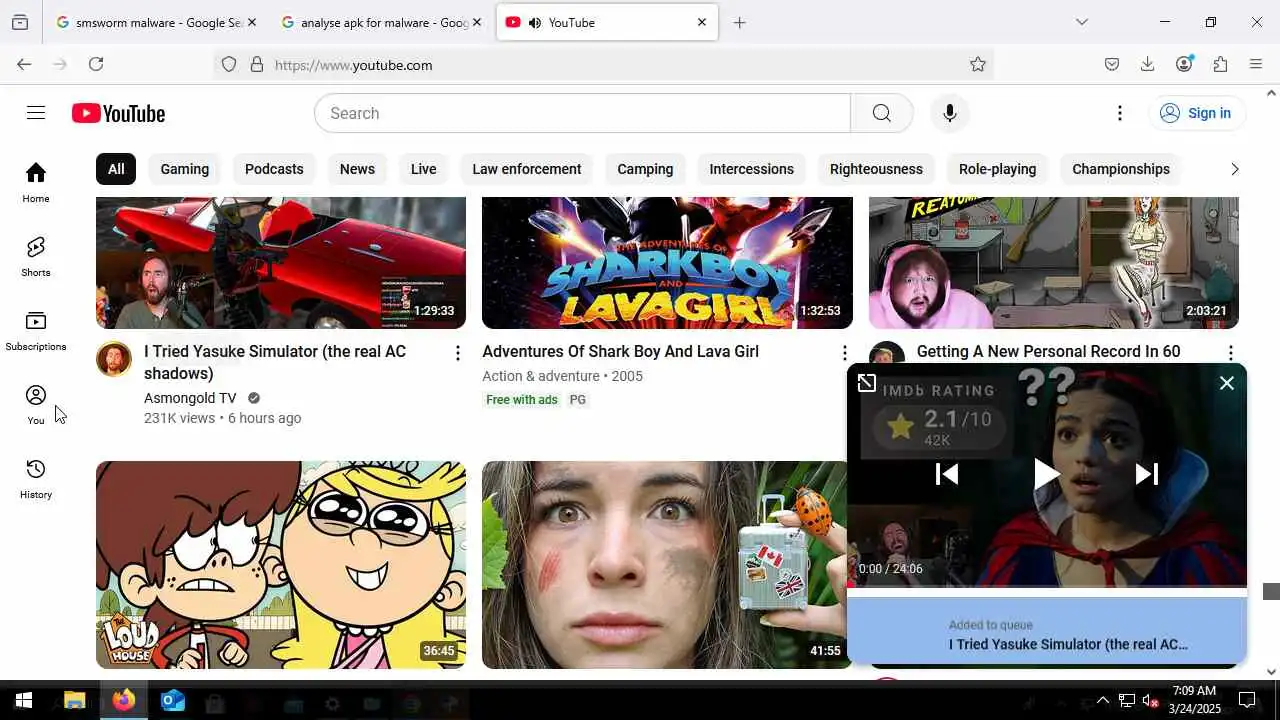Open YouTube settings three-dot menu
The height and width of the screenshot is (720, 1280).
pos(1120,113)
